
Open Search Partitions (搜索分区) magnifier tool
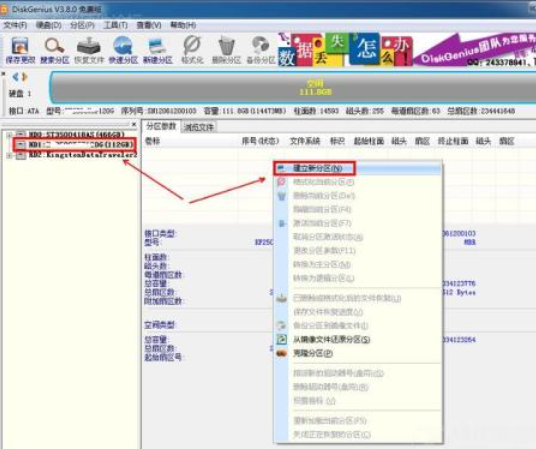pyautogui.click(x=55, y=51)
